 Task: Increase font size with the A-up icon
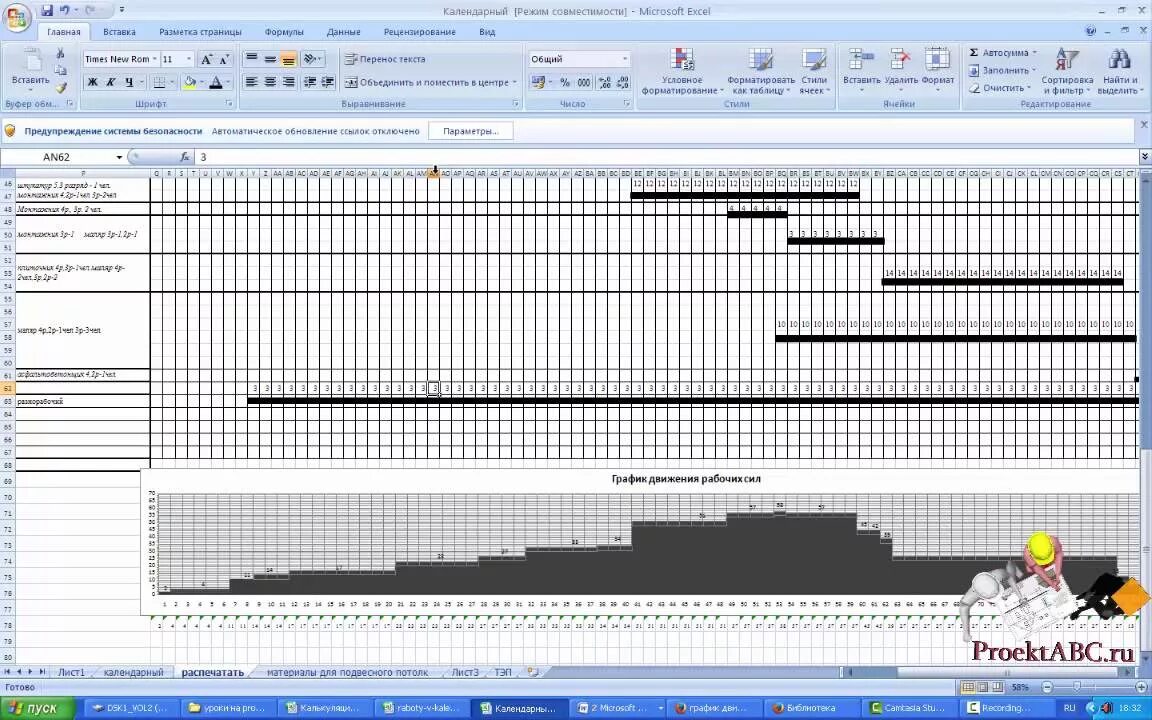click(206, 59)
